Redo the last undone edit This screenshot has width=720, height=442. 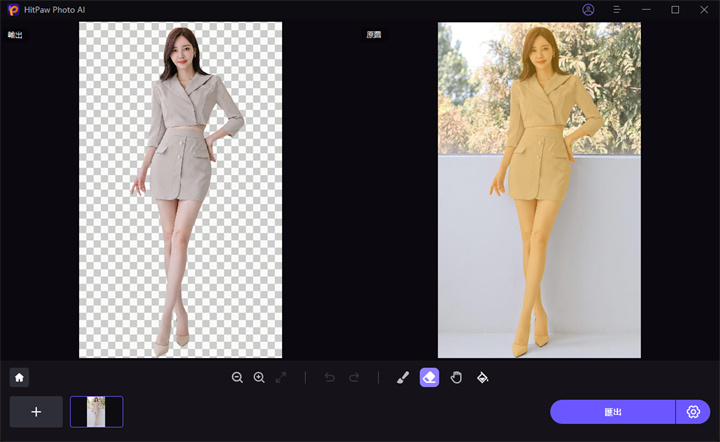[x=354, y=377]
